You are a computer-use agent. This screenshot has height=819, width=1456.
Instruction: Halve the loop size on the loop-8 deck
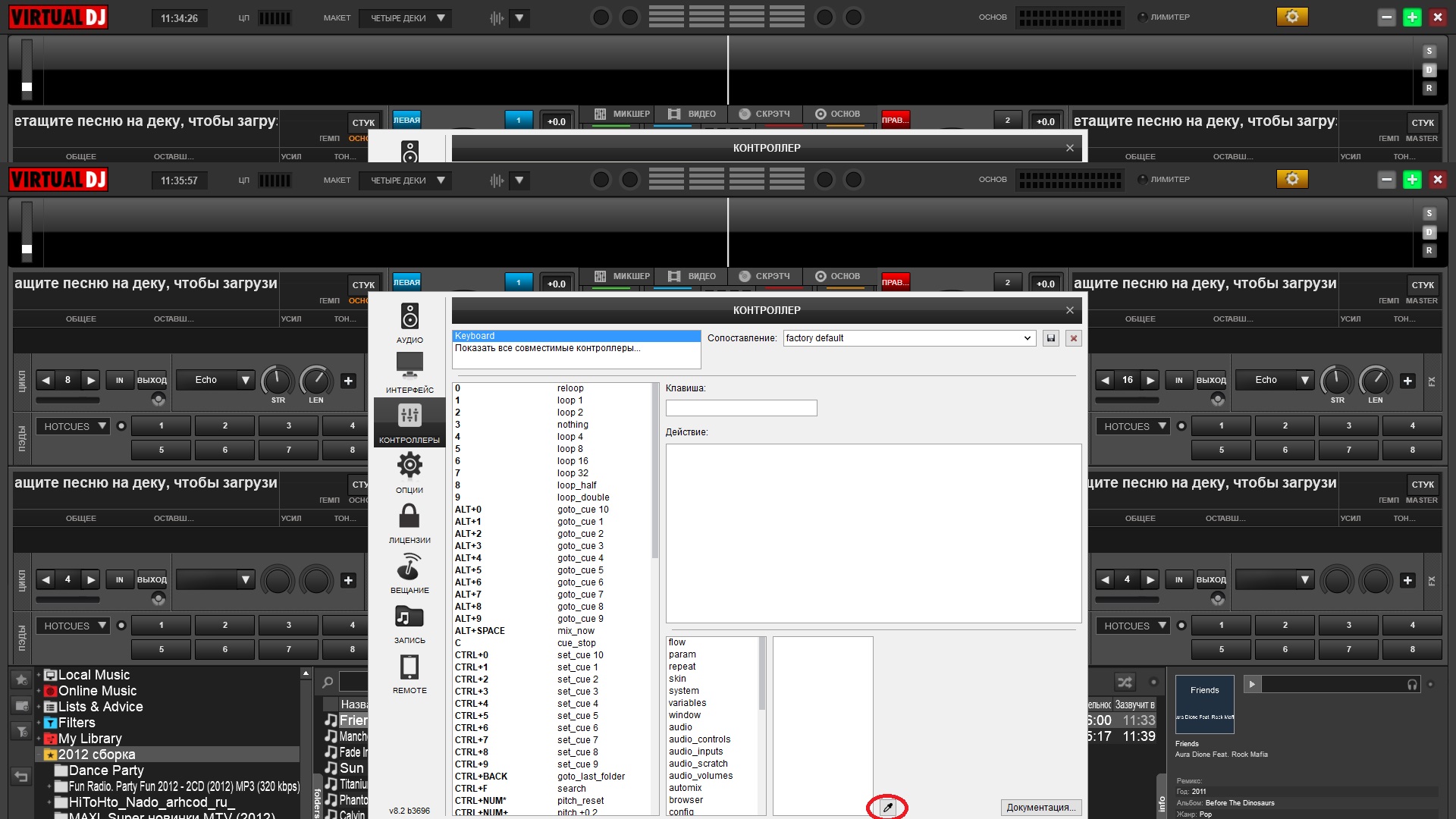tap(46, 381)
